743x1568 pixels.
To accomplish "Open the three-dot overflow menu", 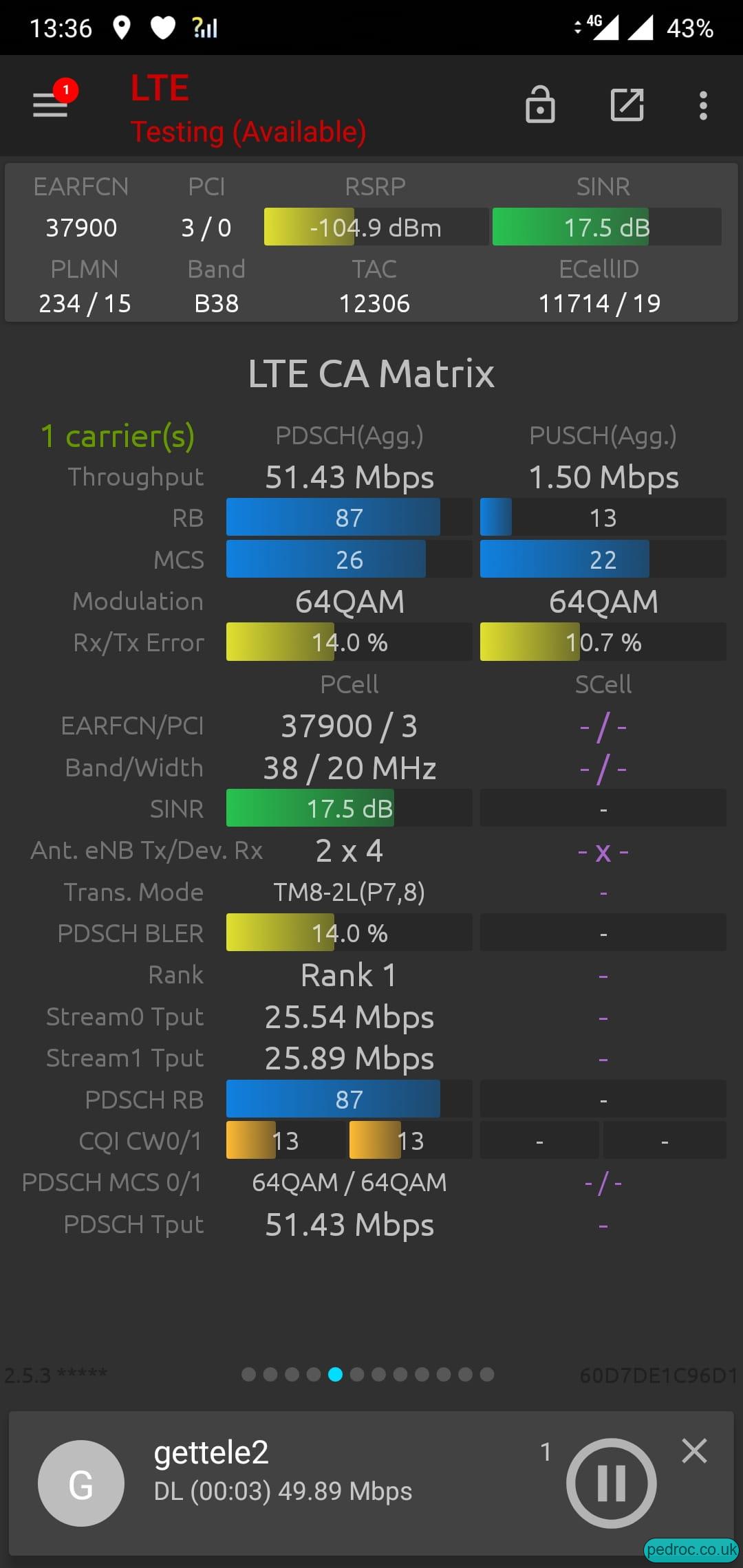I will [x=703, y=105].
